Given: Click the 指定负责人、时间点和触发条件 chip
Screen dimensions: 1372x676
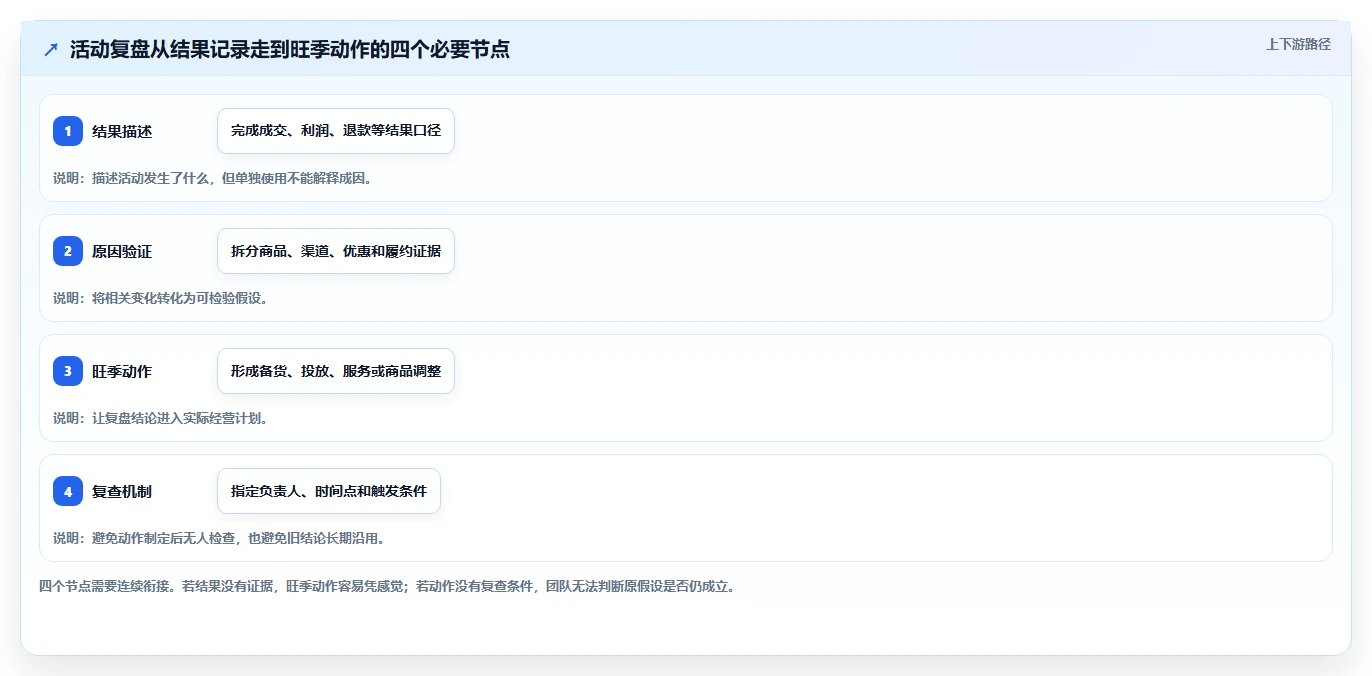Looking at the screenshot, I should coord(329,491).
